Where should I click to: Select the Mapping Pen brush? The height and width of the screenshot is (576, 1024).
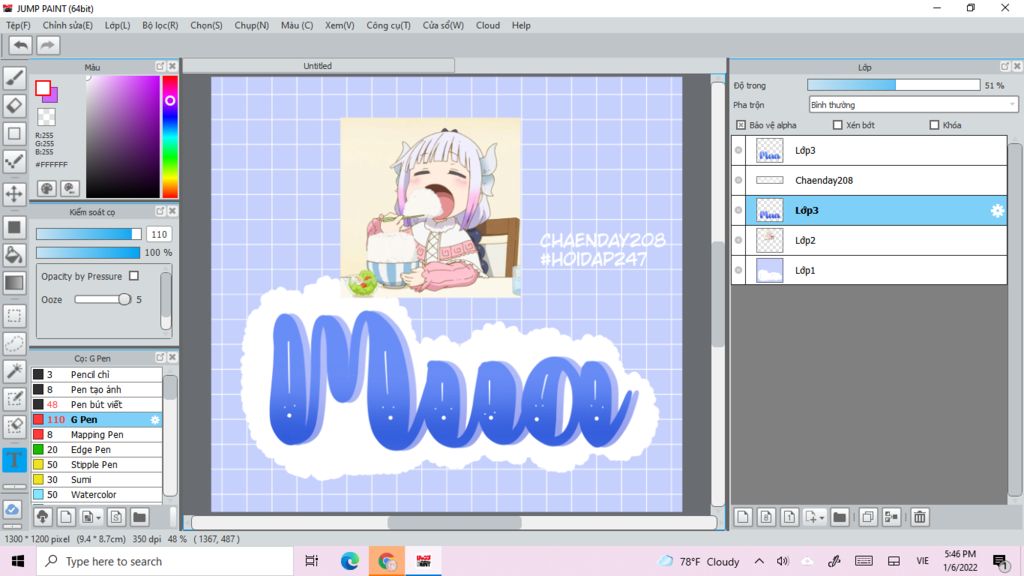97,435
